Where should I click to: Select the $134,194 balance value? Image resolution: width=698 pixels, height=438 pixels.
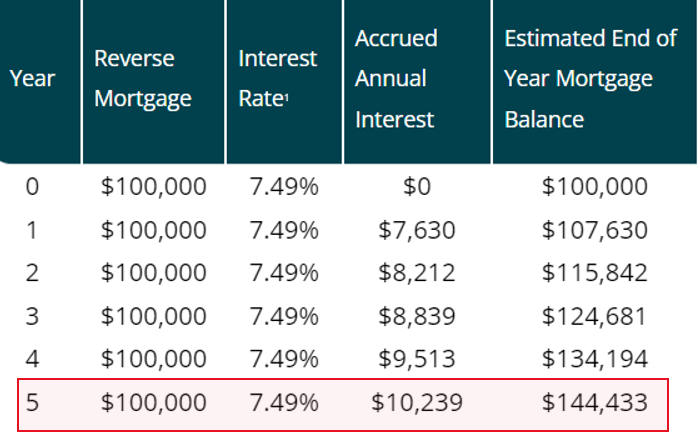tap(594, 359)
